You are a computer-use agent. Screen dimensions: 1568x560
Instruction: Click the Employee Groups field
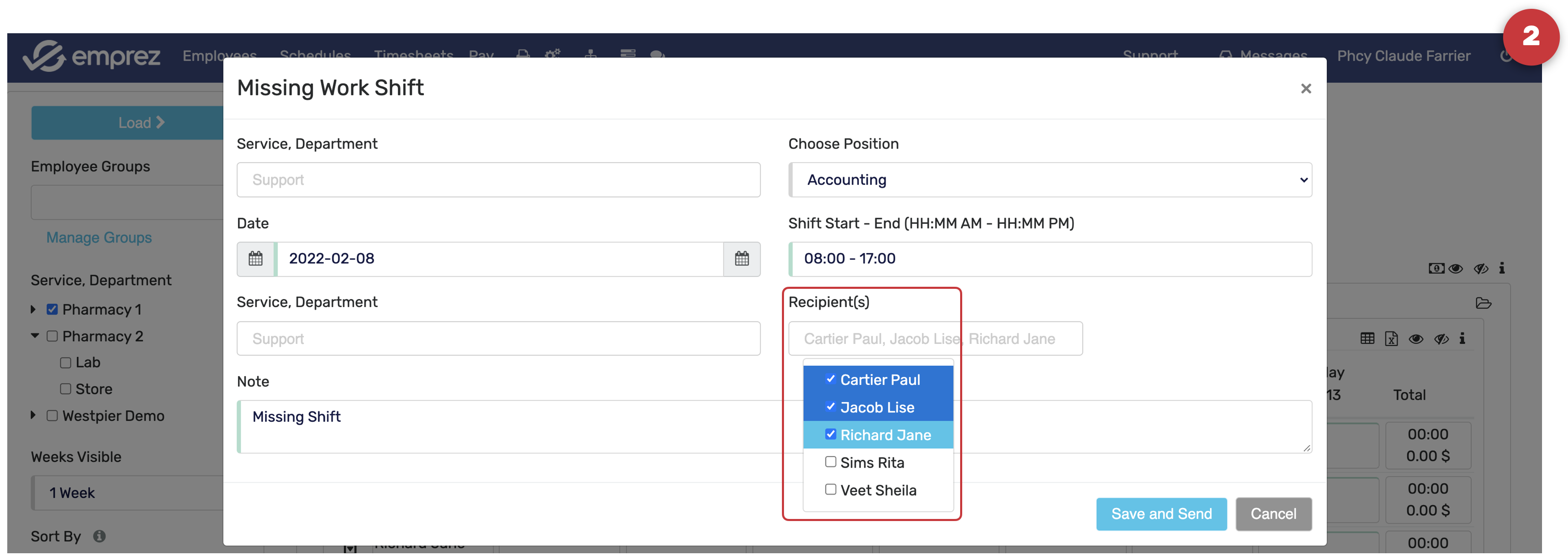[128, 203]
